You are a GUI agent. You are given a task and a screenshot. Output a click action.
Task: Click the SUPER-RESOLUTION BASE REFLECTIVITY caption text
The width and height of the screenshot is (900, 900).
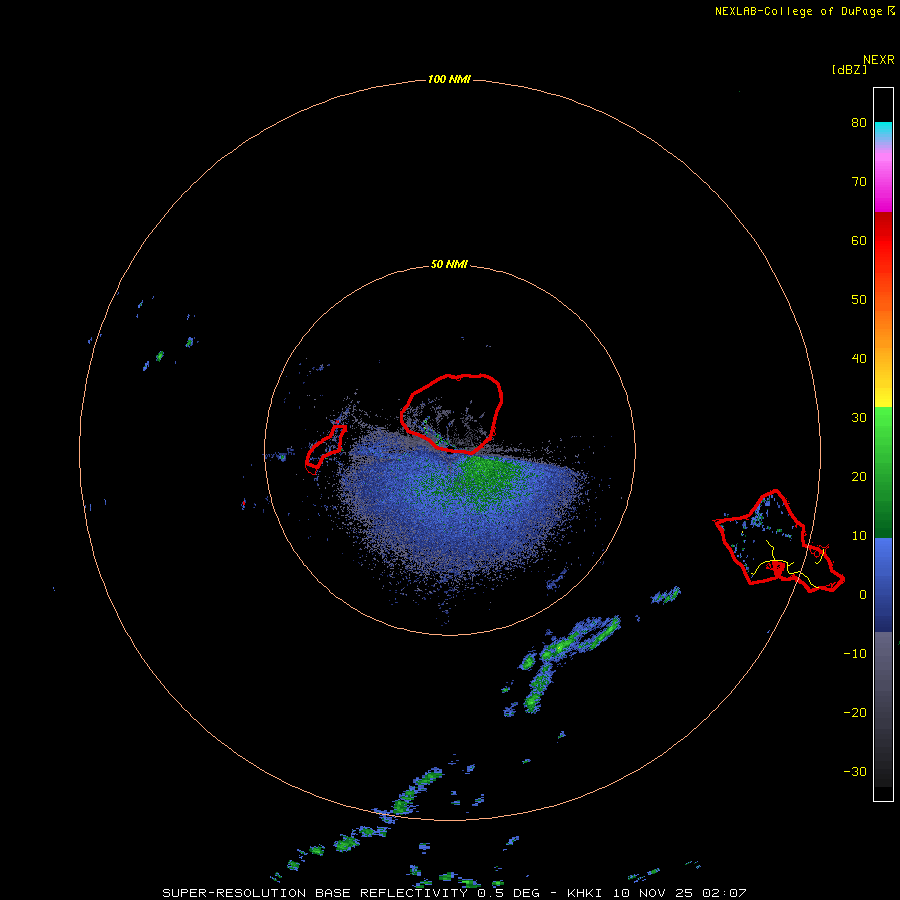(x=315, y=893)
